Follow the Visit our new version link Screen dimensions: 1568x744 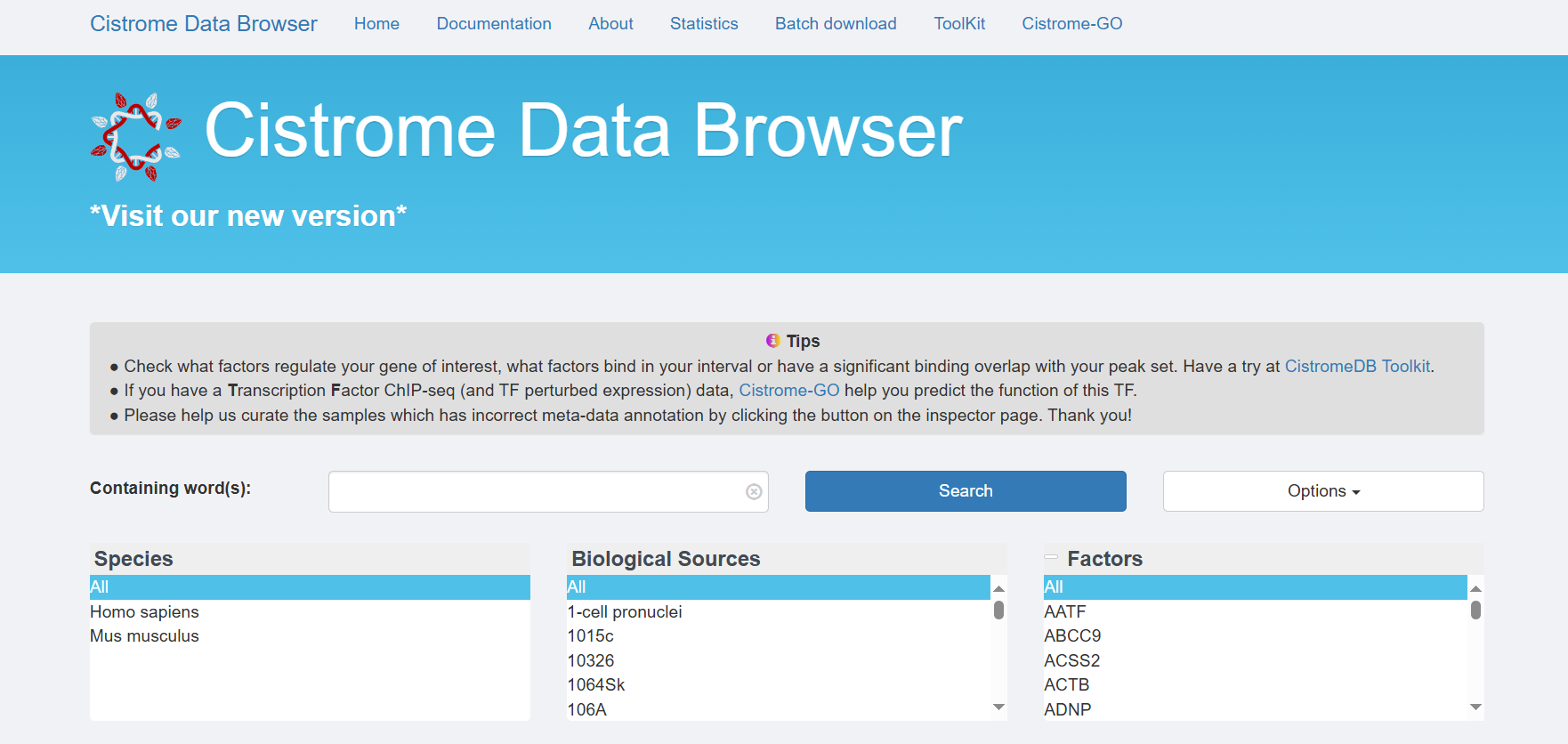click(248, 215)
